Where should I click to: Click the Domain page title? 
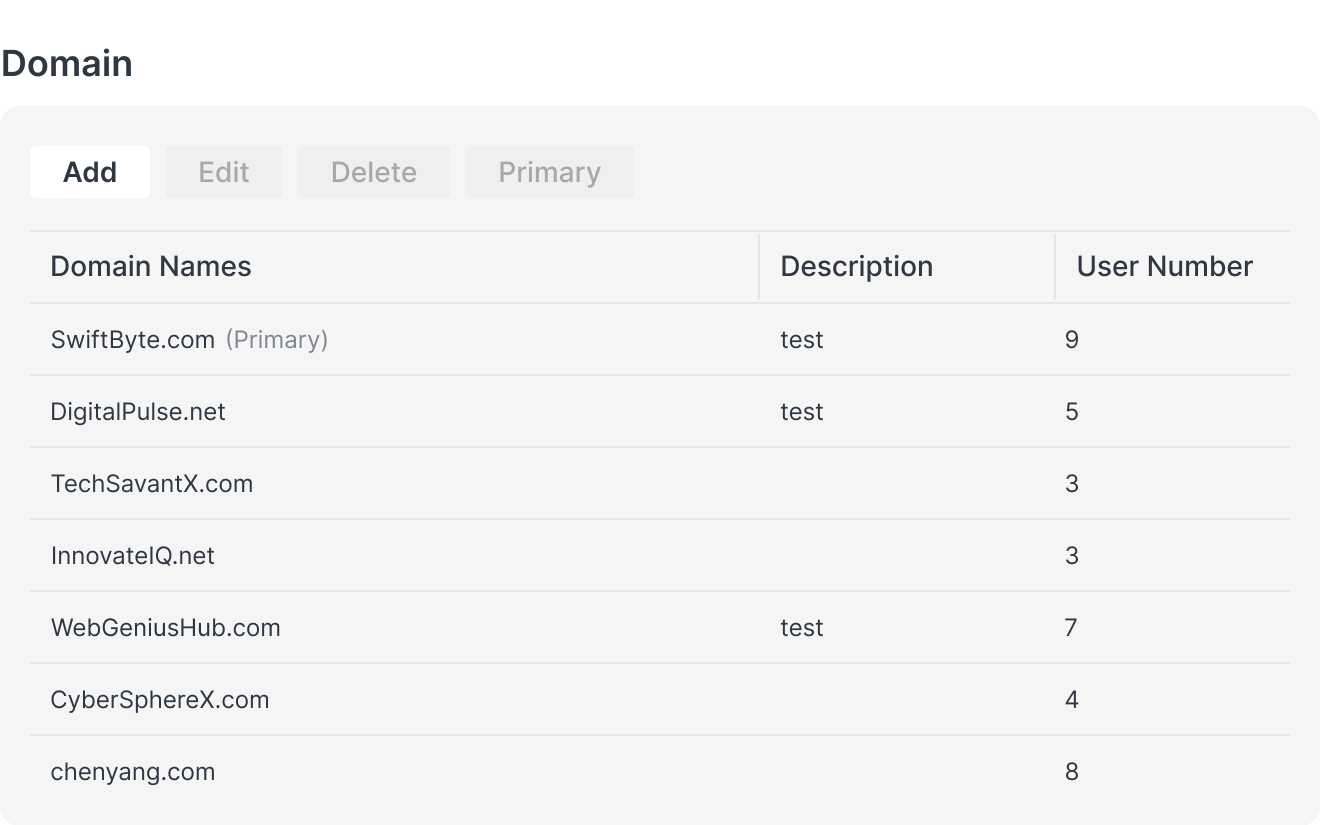pos(67,62)
